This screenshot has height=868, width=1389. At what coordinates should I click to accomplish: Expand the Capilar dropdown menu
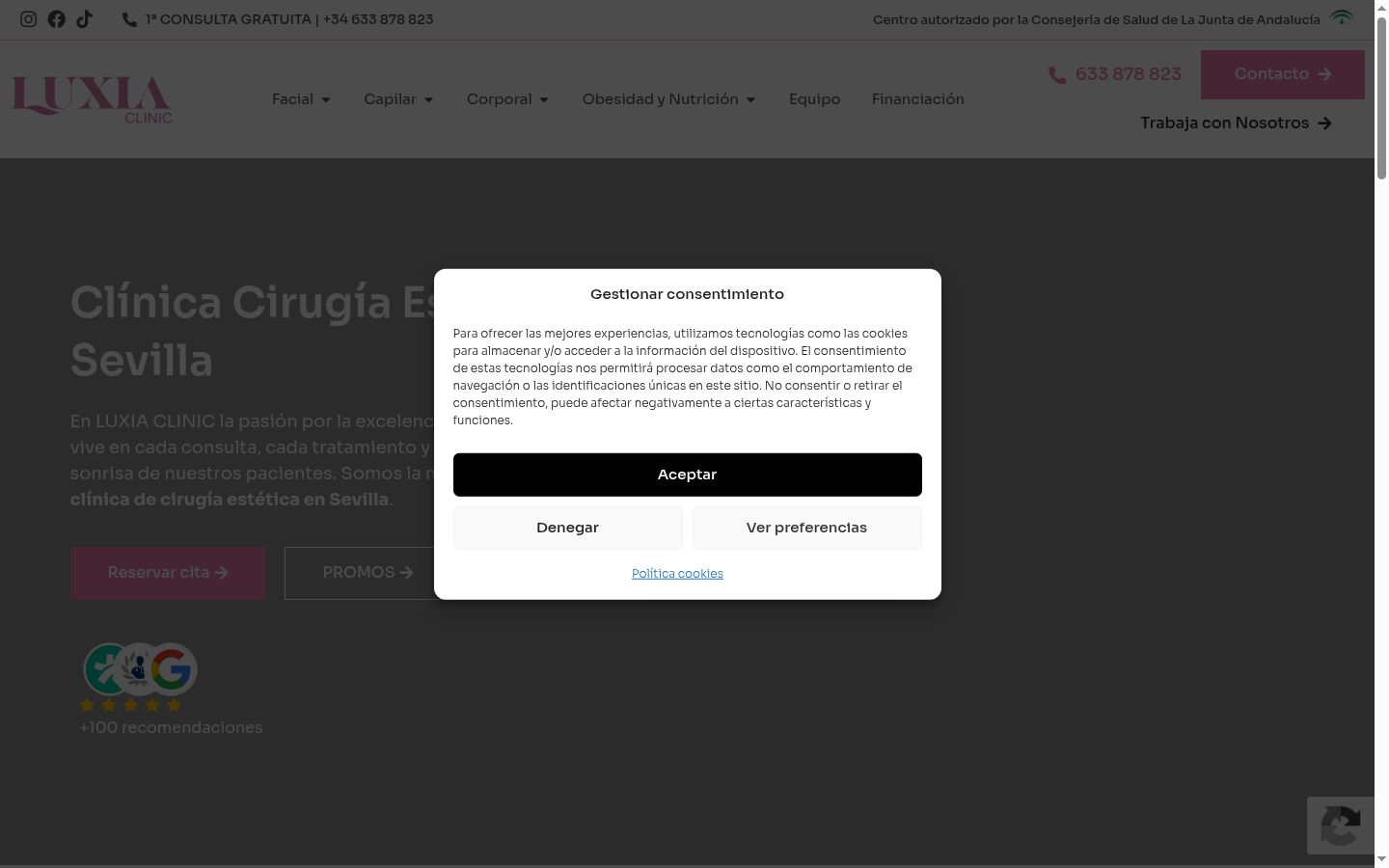tap(399, 99)
